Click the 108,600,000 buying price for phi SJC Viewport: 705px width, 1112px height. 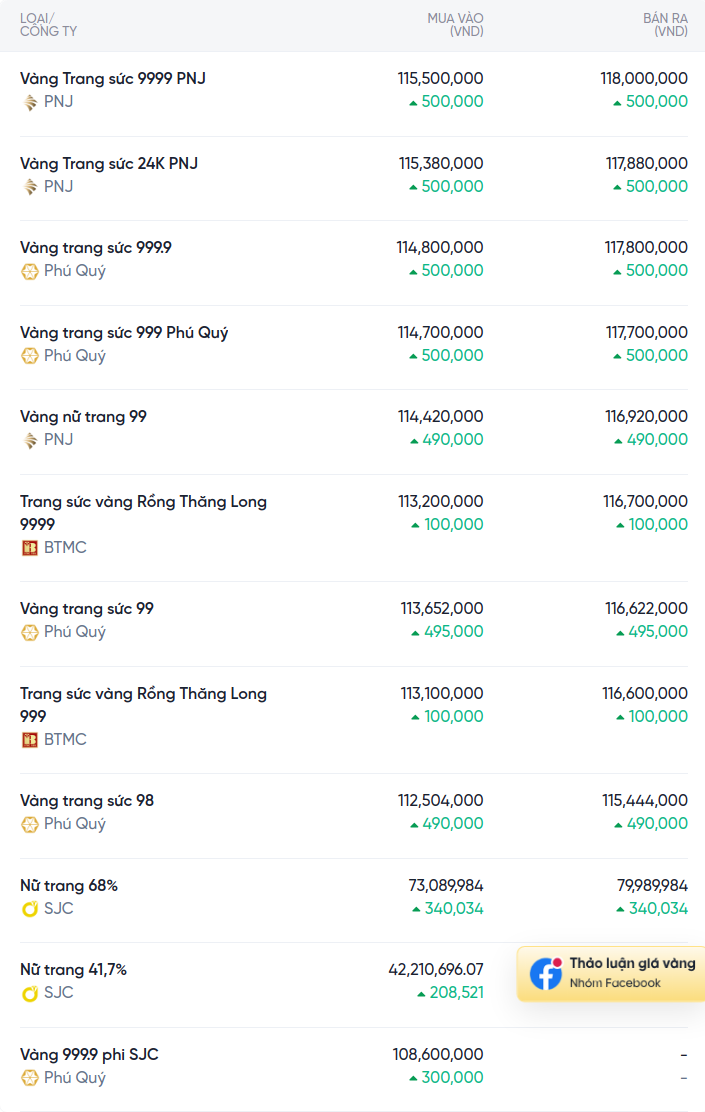click(x=438, y=1055)
